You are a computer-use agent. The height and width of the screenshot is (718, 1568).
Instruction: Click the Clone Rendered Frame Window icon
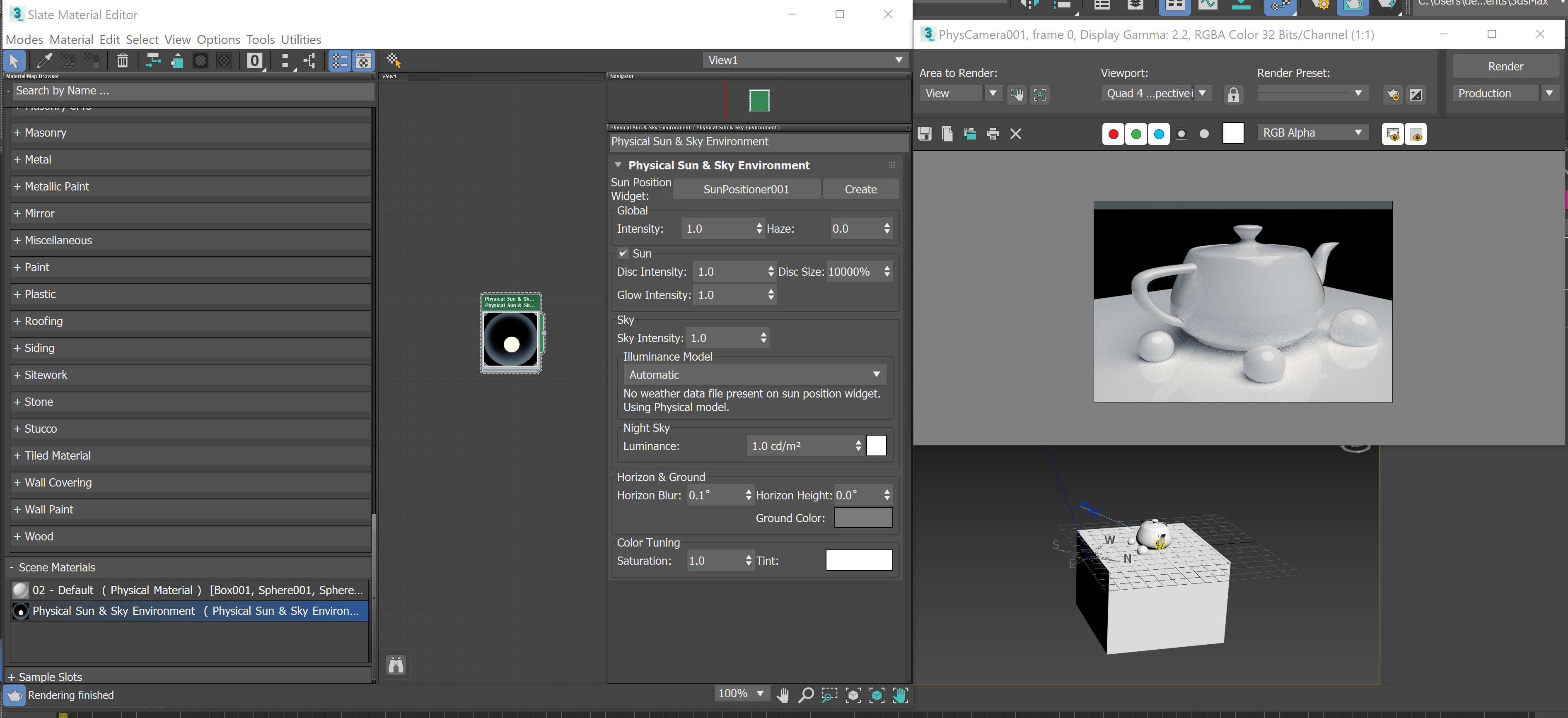pyautogui.click(x=970, y=133)
